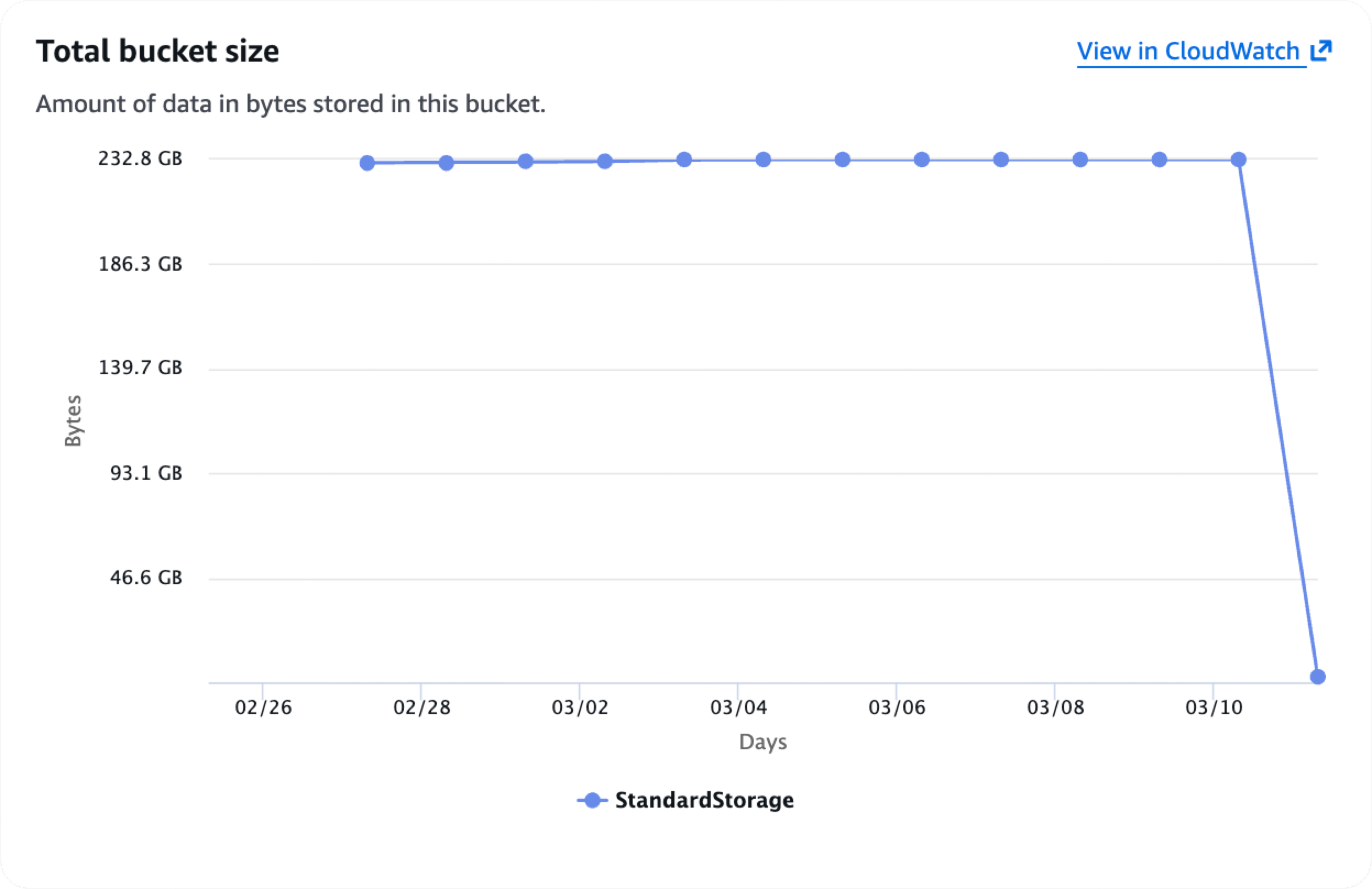Click the external-link icon beside View in CloudWatch
1372x889 pixels.
[x=1322, y=51]
